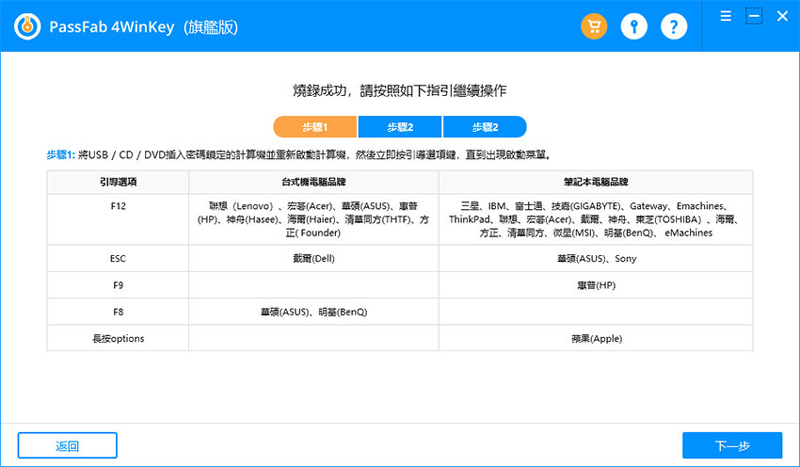Select the 長按options cell
This screenshot has height=467, width=800.
[x=118, y=338]
